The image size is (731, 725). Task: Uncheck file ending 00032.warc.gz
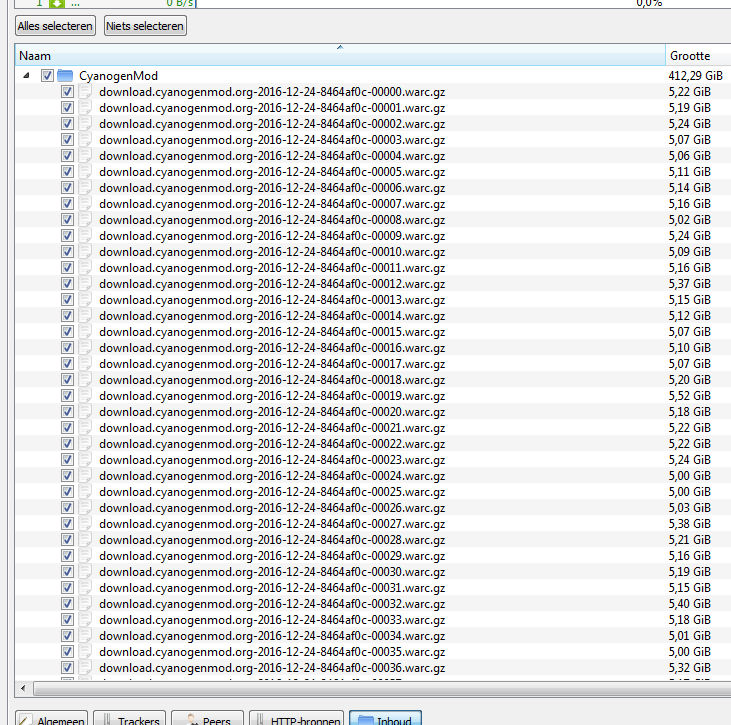67,604
